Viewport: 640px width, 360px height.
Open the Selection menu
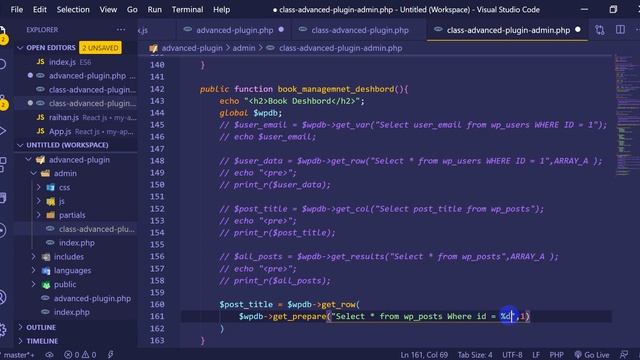[x=73, y=9]
